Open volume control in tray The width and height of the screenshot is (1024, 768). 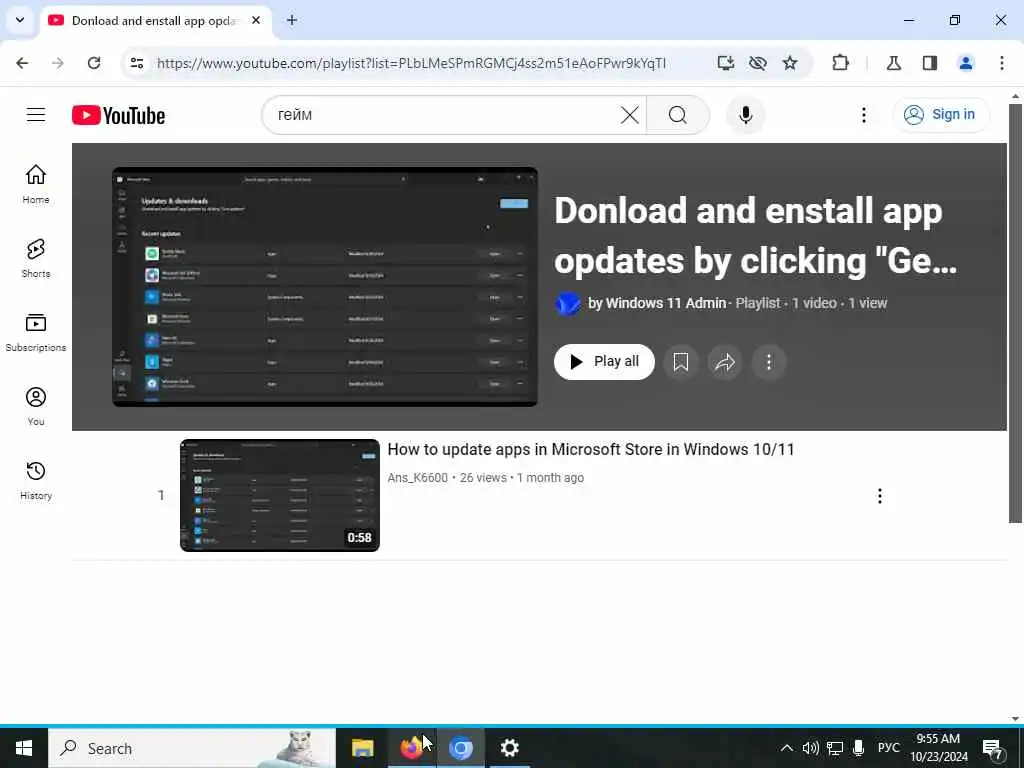[x=810, y=748]
